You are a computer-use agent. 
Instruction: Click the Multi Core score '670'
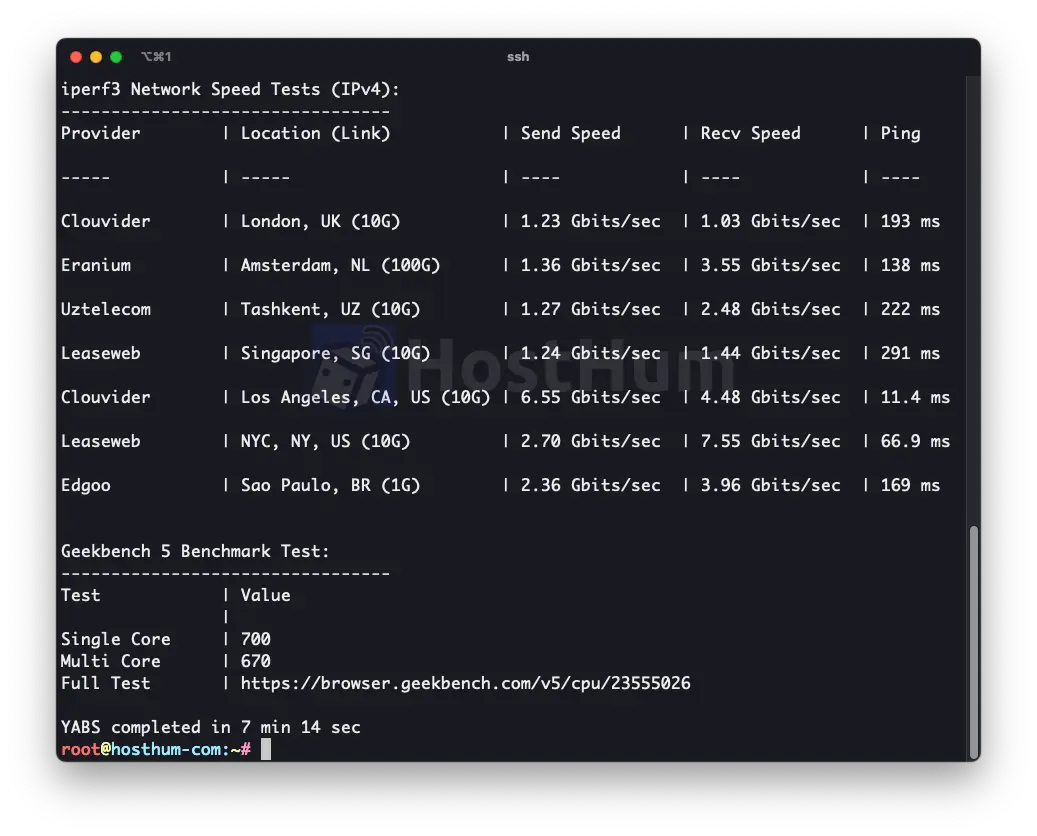(256, 661)
